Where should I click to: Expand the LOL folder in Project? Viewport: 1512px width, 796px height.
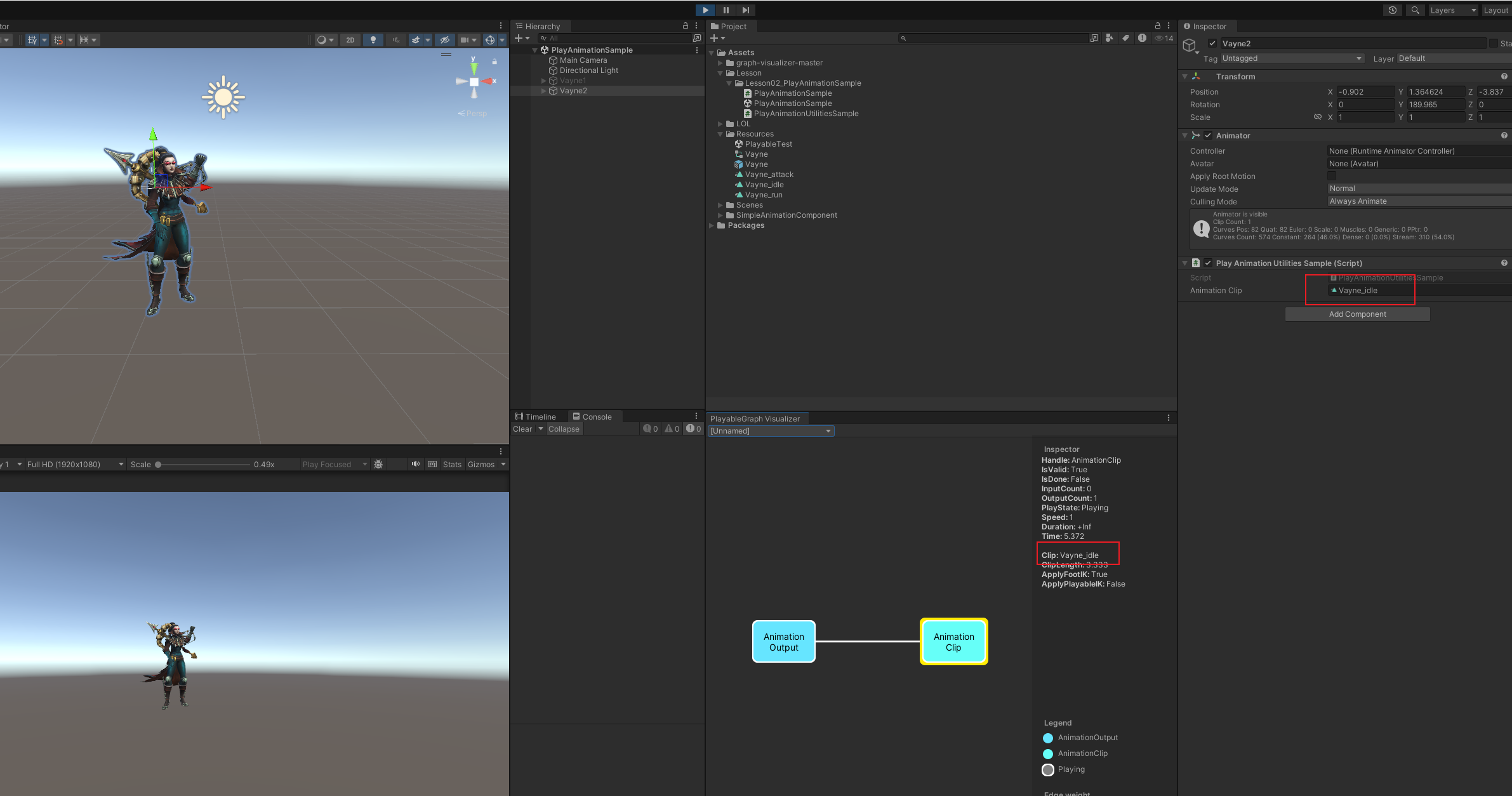click(720, 124)
